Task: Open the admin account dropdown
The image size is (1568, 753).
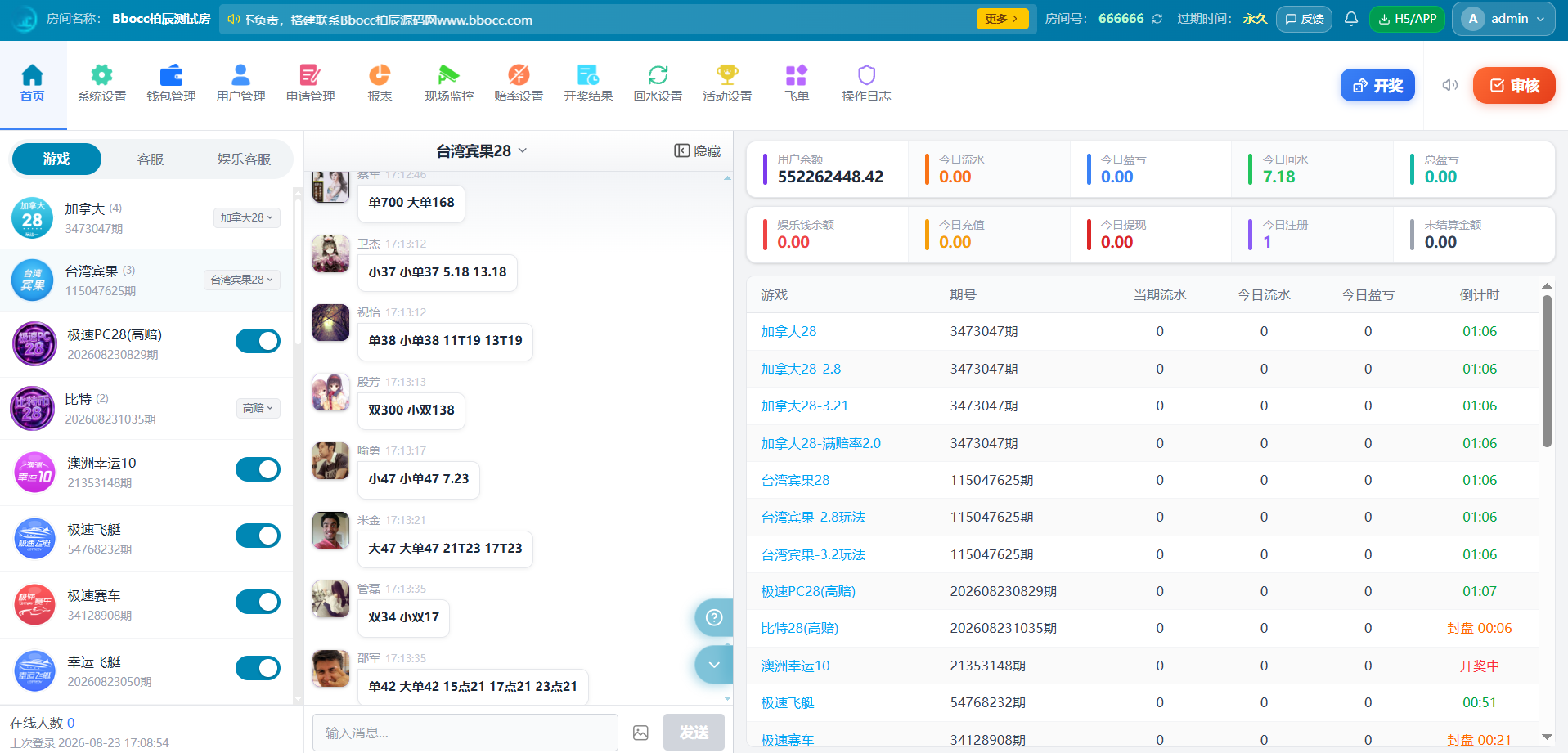Action: (1503, 19)
